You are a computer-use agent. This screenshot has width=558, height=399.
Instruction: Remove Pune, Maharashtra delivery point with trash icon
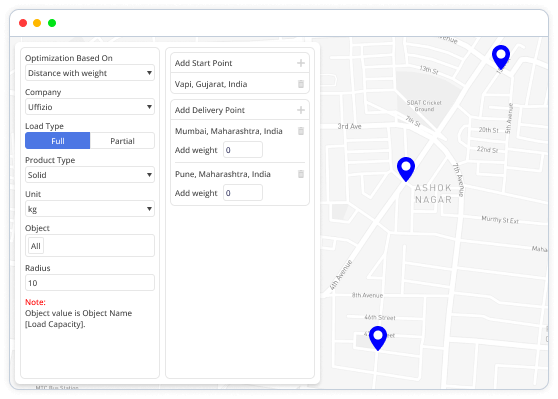click(x=301, y=174)
